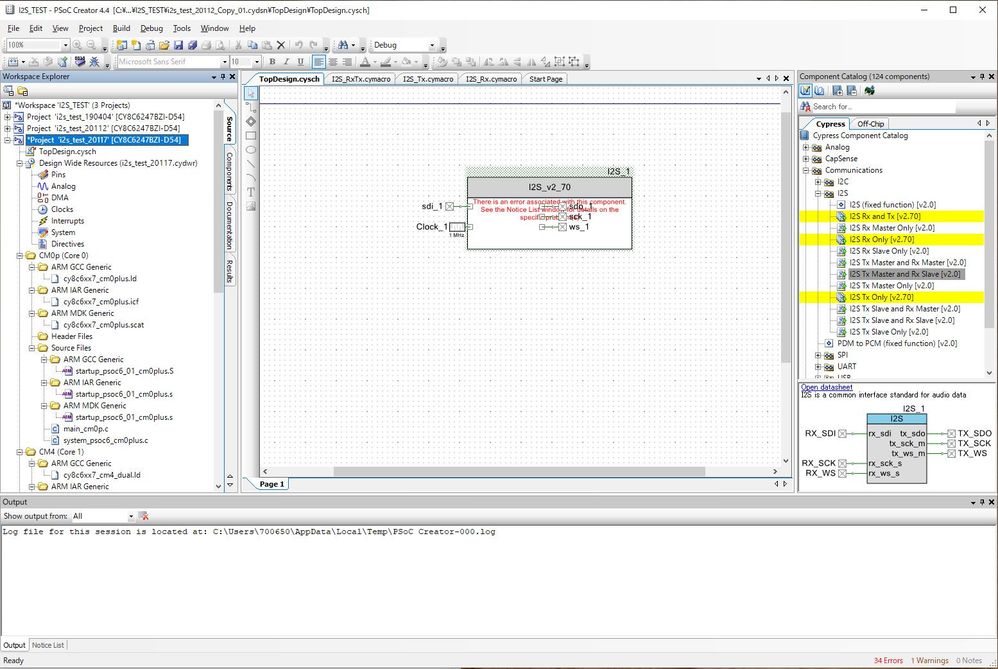Screen dimensions: 998x669
Task: Click the debug bug icon
Action: point(94,62)
